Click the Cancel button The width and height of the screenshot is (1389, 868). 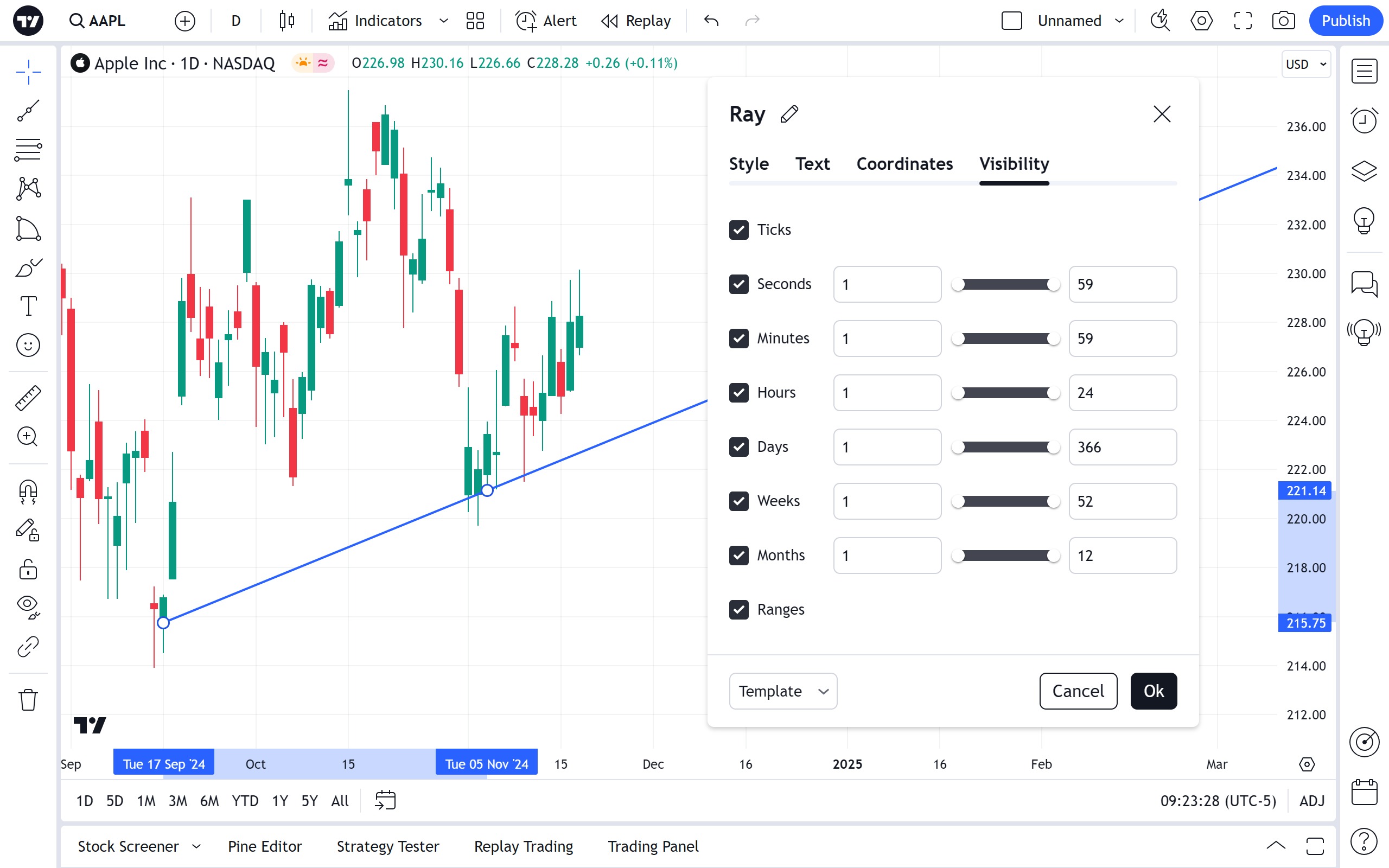[x=1078, y=691]
